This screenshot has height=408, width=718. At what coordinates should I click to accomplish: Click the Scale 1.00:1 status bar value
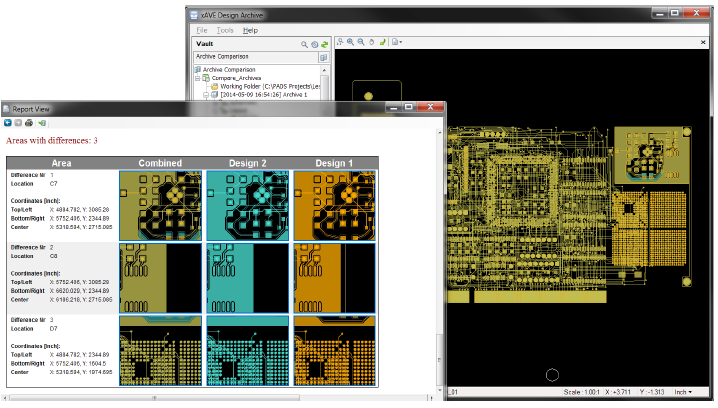click(x=581, y=392)
